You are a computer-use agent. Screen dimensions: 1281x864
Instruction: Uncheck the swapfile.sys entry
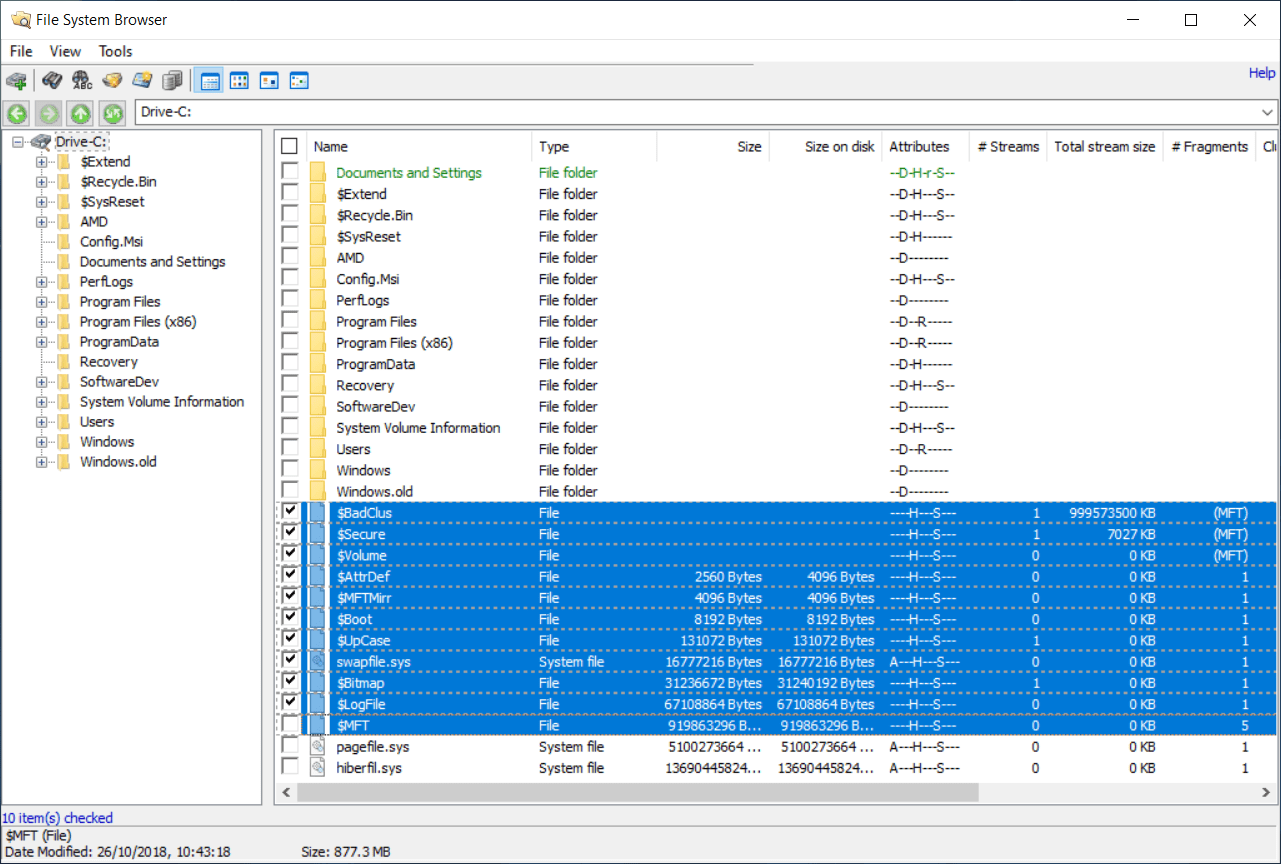tap(289, 661)
